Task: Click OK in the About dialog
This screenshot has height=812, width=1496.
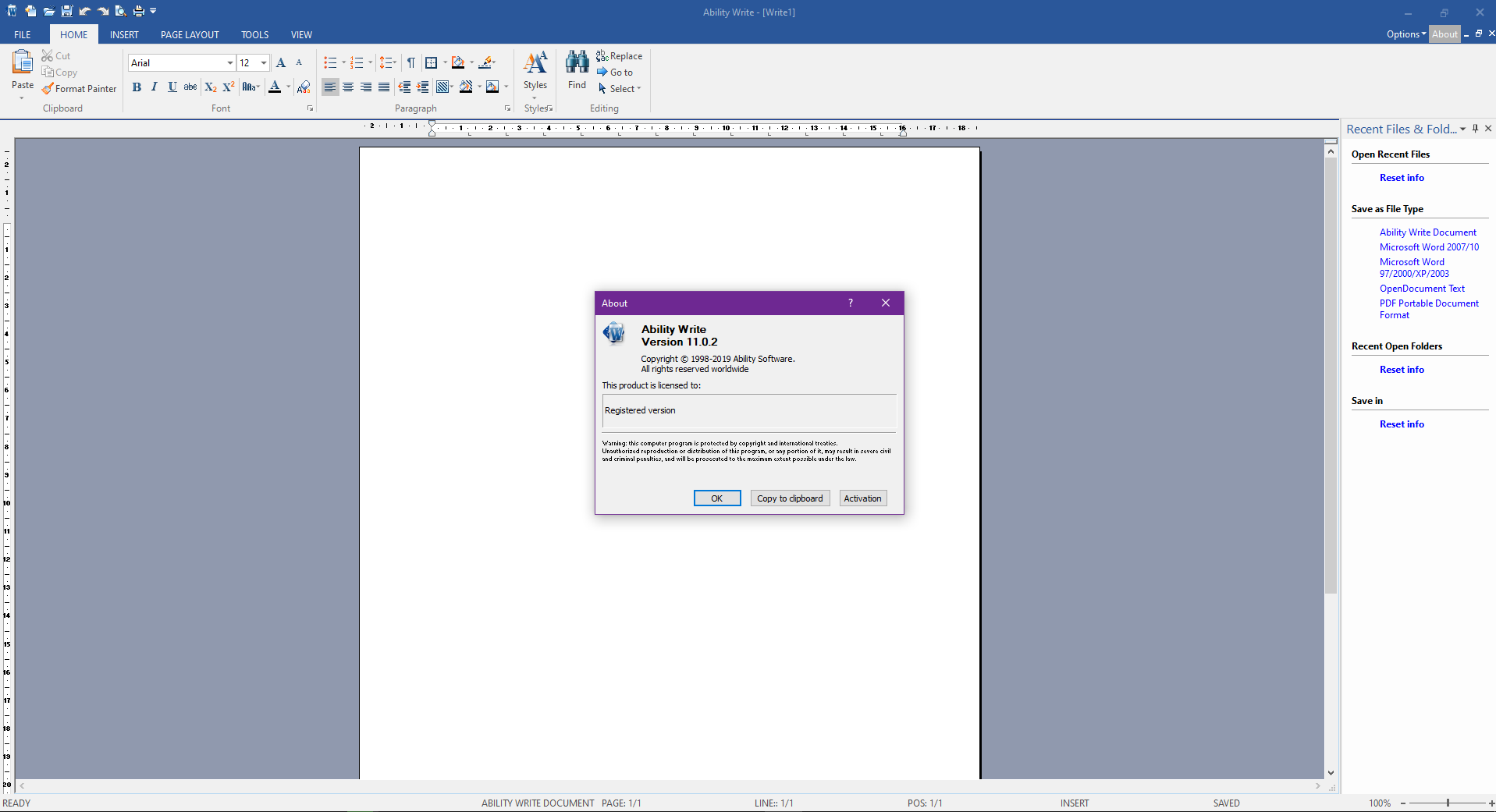Action: pos(717,498)
